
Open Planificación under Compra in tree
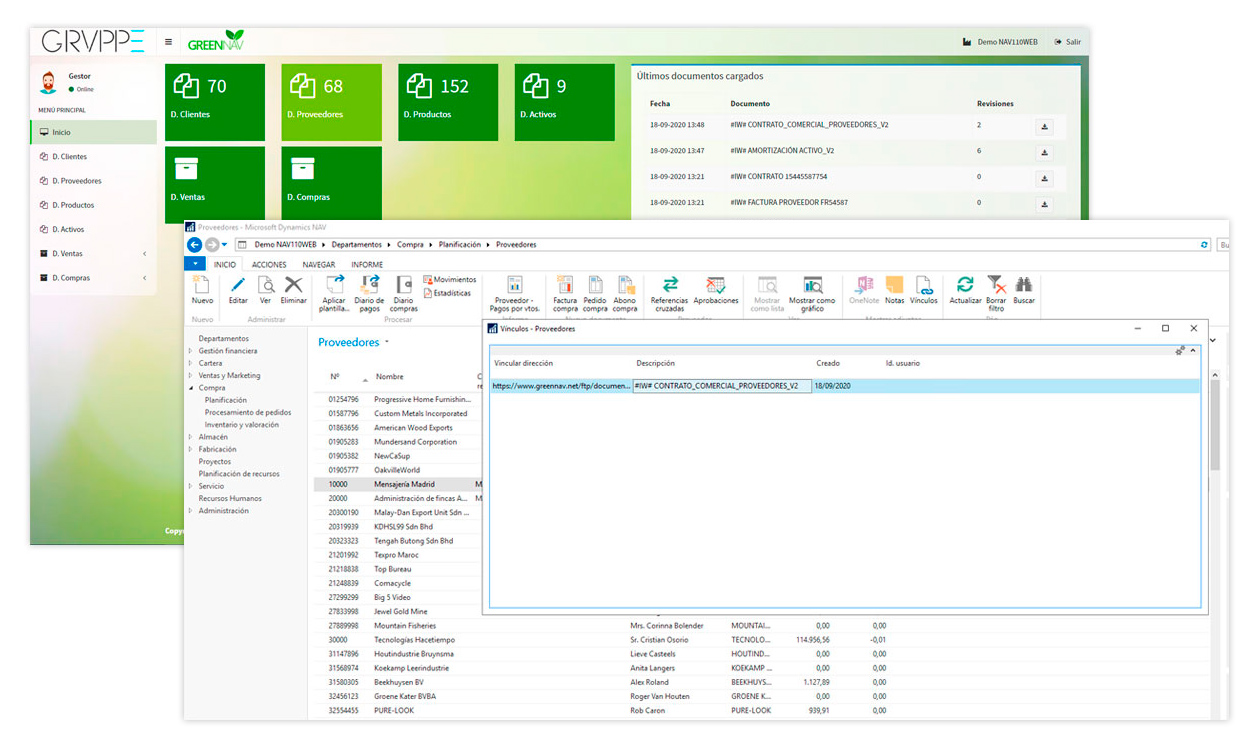[226, 400]
